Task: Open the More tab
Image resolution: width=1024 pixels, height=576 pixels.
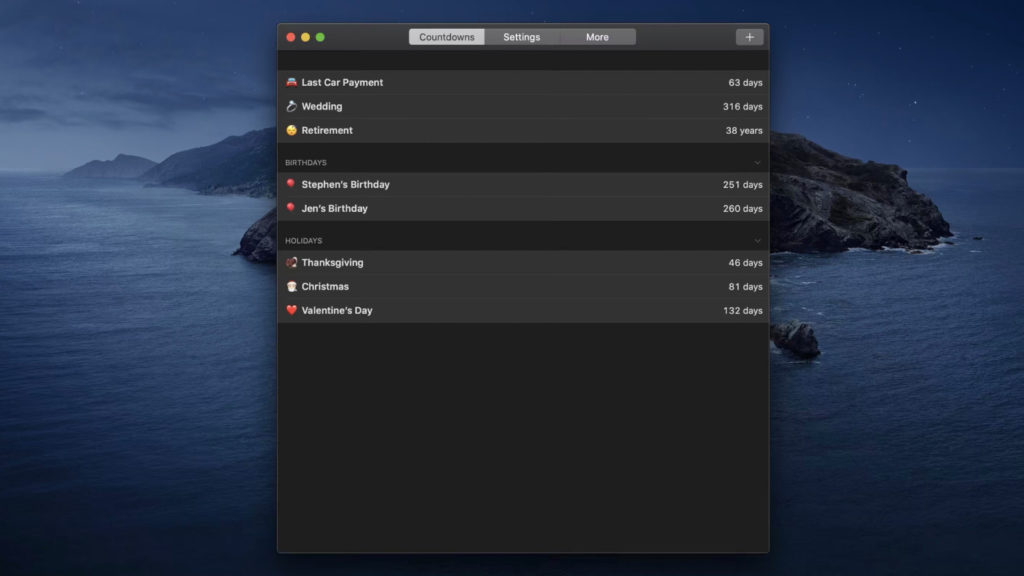Action: coord(597,36)
